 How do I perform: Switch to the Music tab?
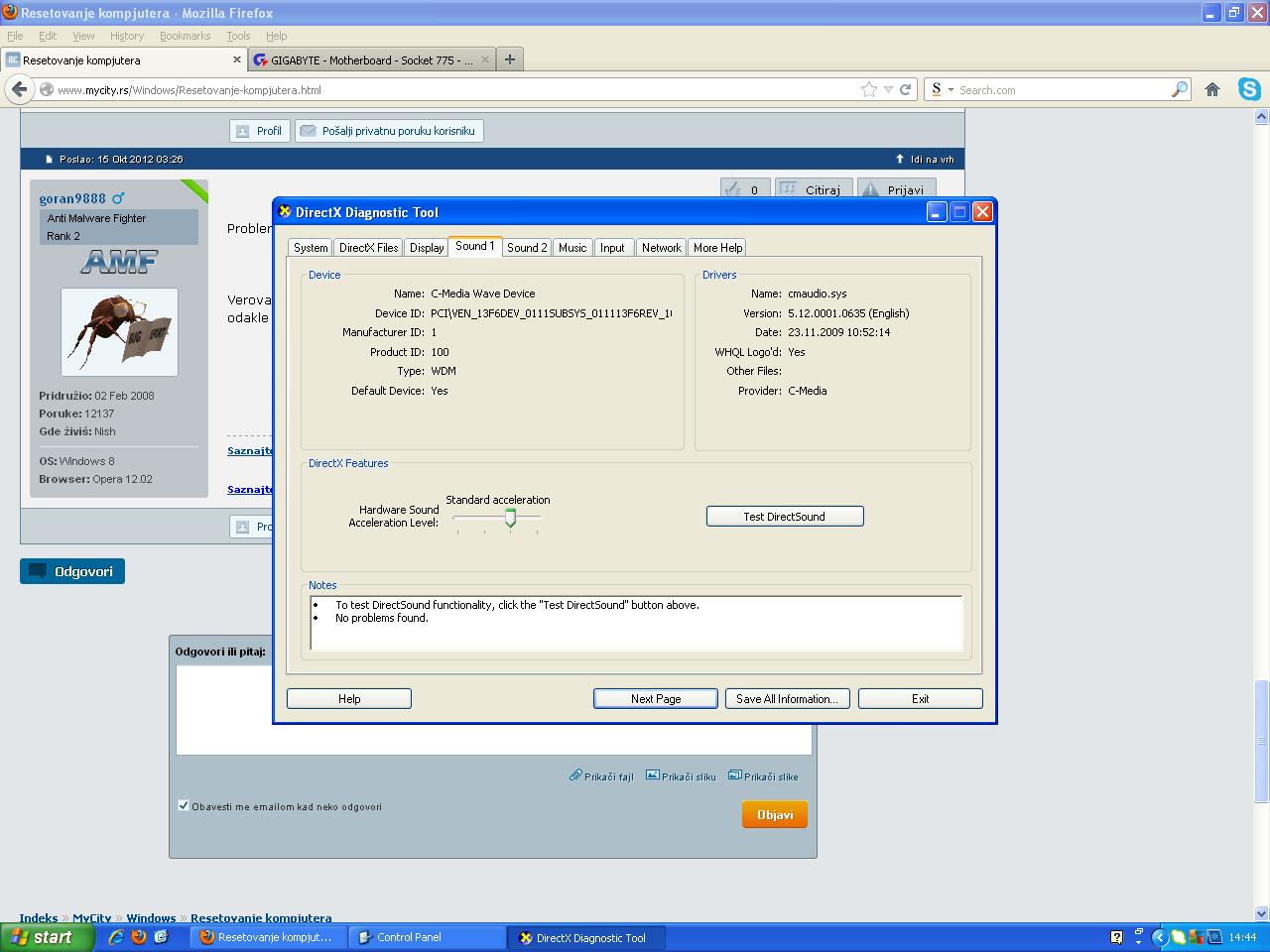[572, 248]
